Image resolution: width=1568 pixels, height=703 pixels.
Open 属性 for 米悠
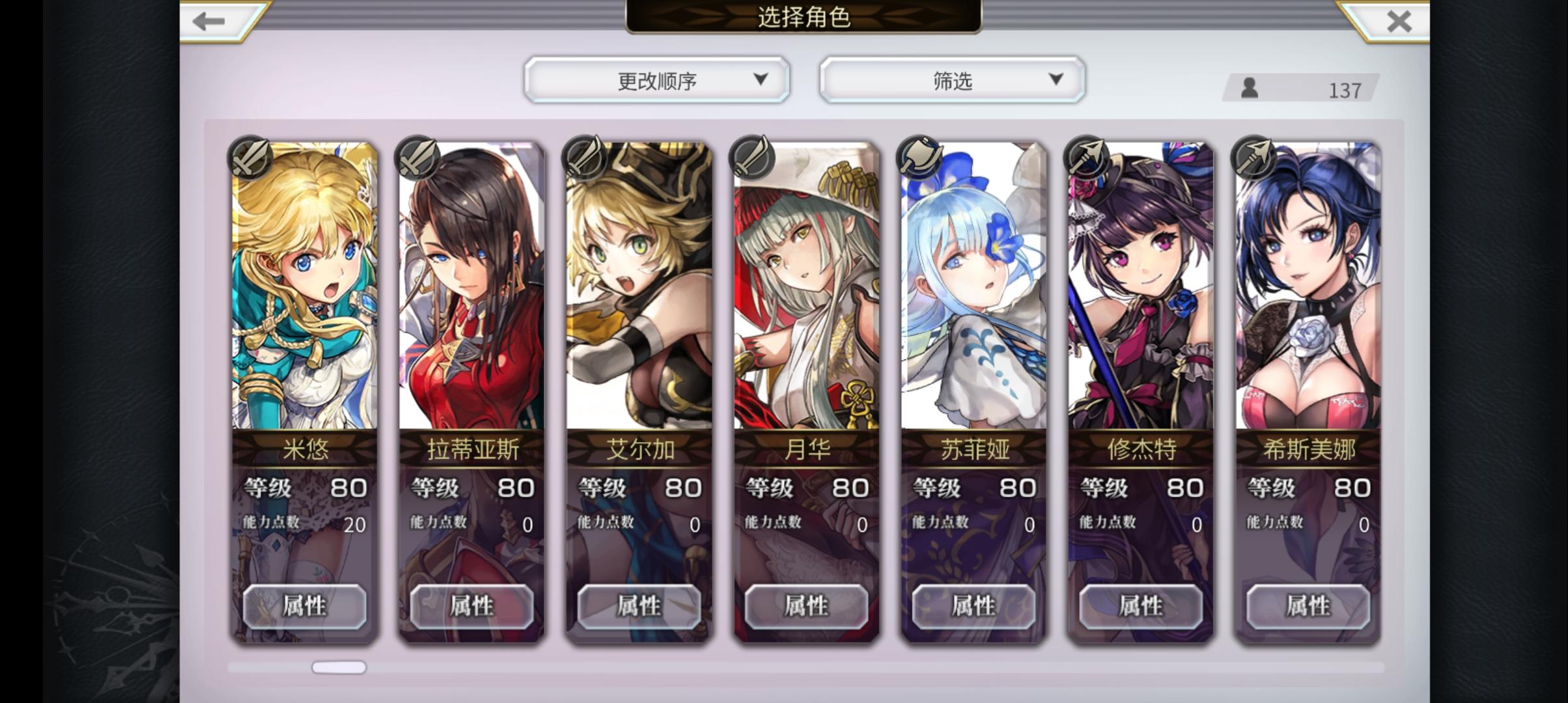(x=305, y=607)
